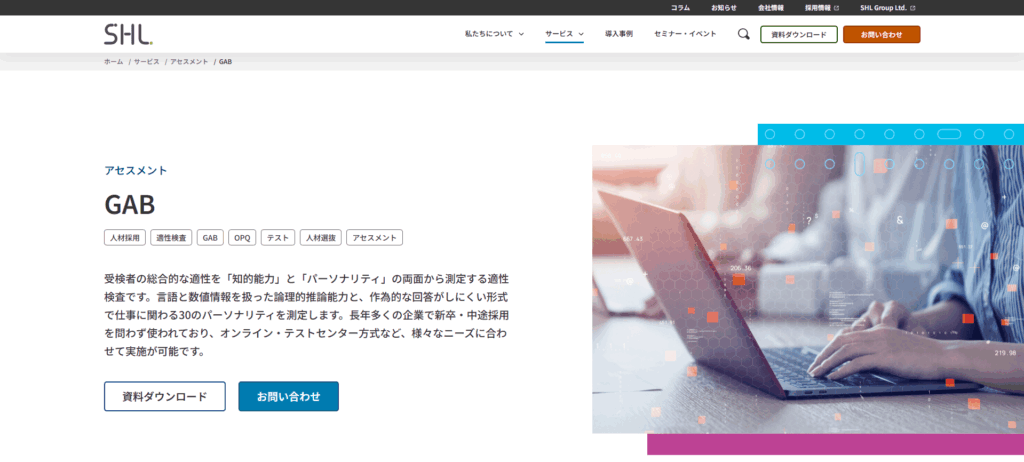Go to ホーム in the breadcrumb trail
The image size is (1024, 462).
[113, 62]
